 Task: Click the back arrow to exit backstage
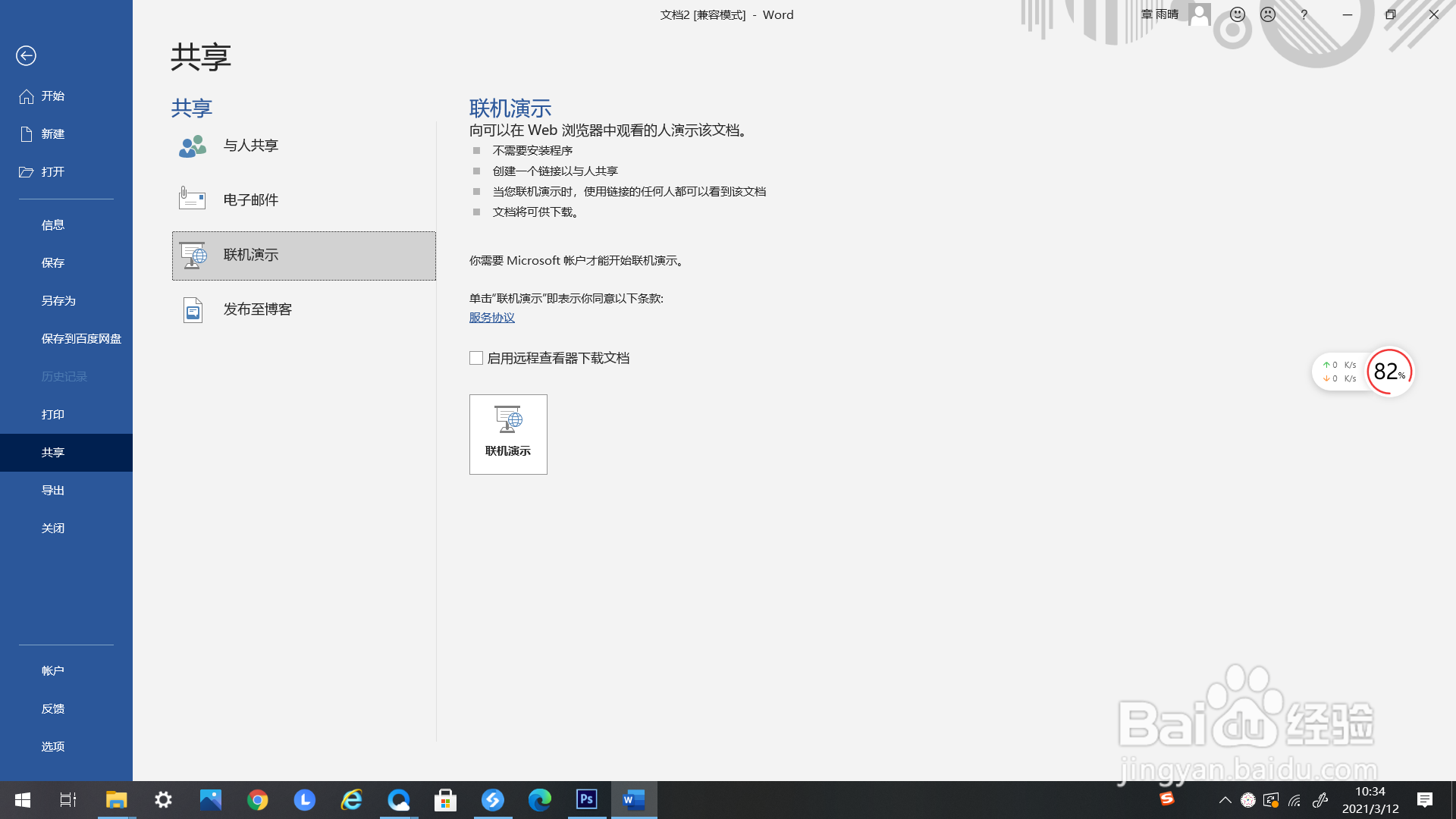[x=26, y=55]
